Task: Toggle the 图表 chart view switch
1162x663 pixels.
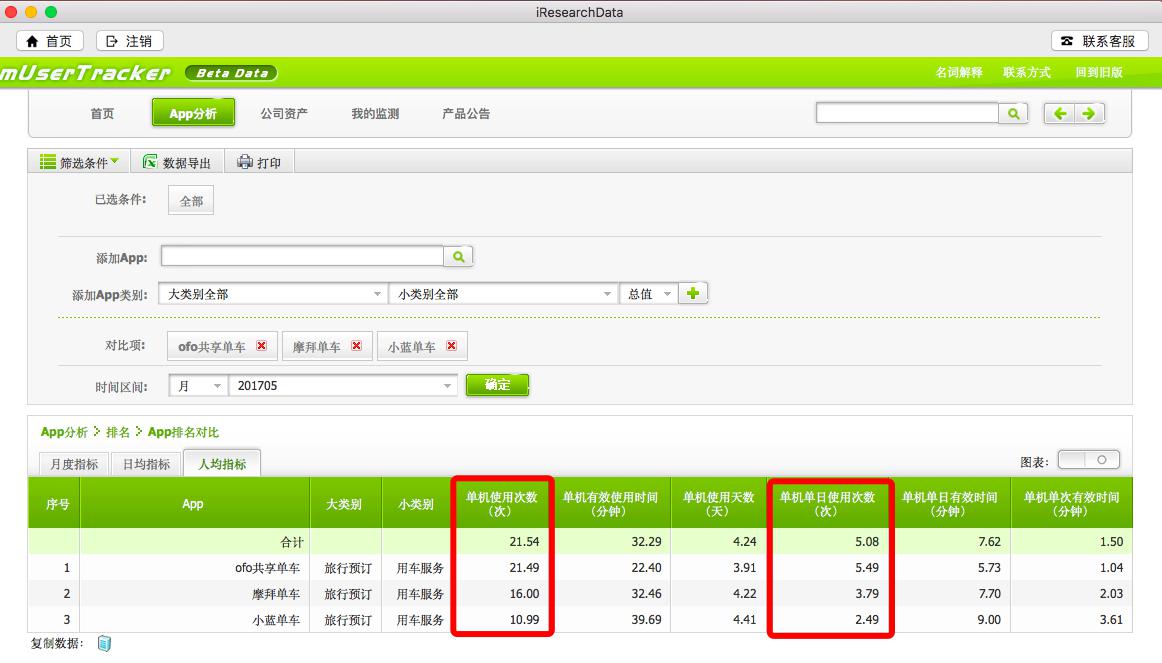Action: click(x=1088, y=460)
